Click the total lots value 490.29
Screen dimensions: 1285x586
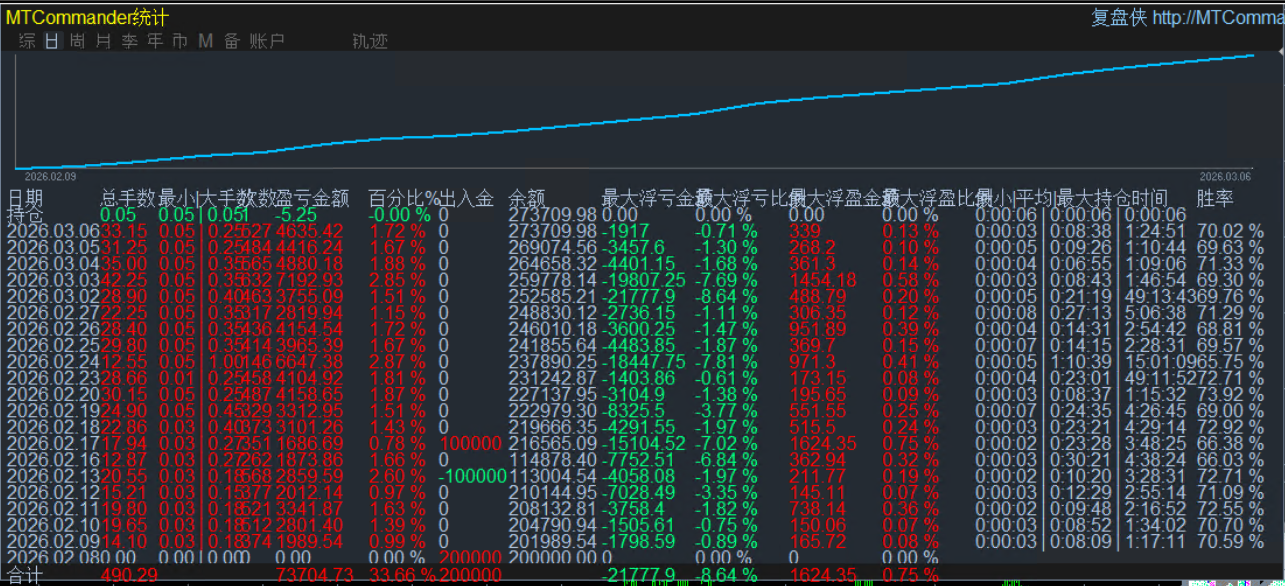pyautogui.click(x=130, y=575)
